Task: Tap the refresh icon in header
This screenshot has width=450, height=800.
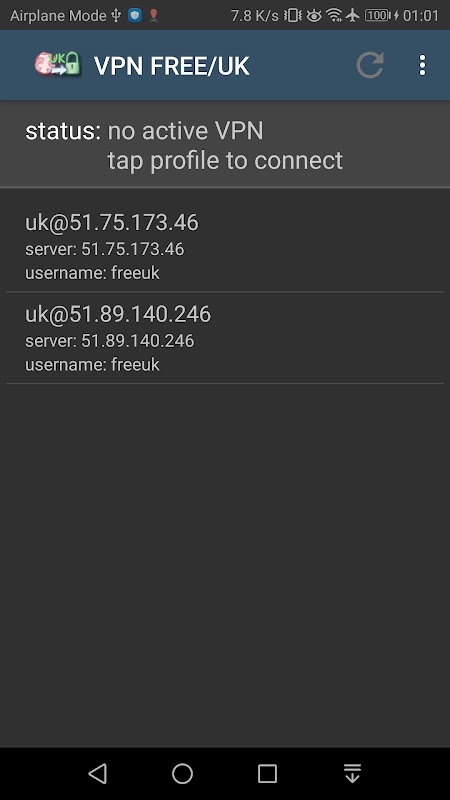Action: (x=370, y=65)
